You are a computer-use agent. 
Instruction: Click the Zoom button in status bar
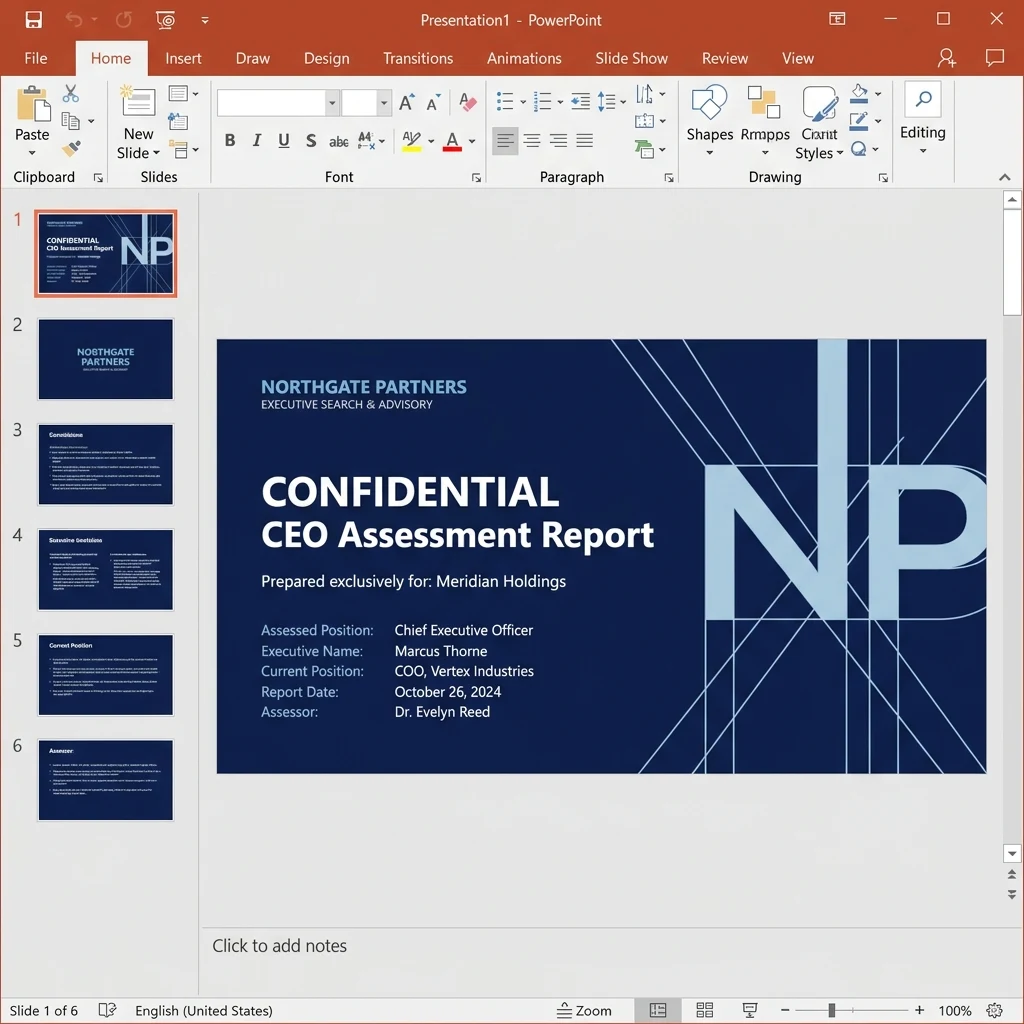pyautogui.click(x=584, y=1010)
